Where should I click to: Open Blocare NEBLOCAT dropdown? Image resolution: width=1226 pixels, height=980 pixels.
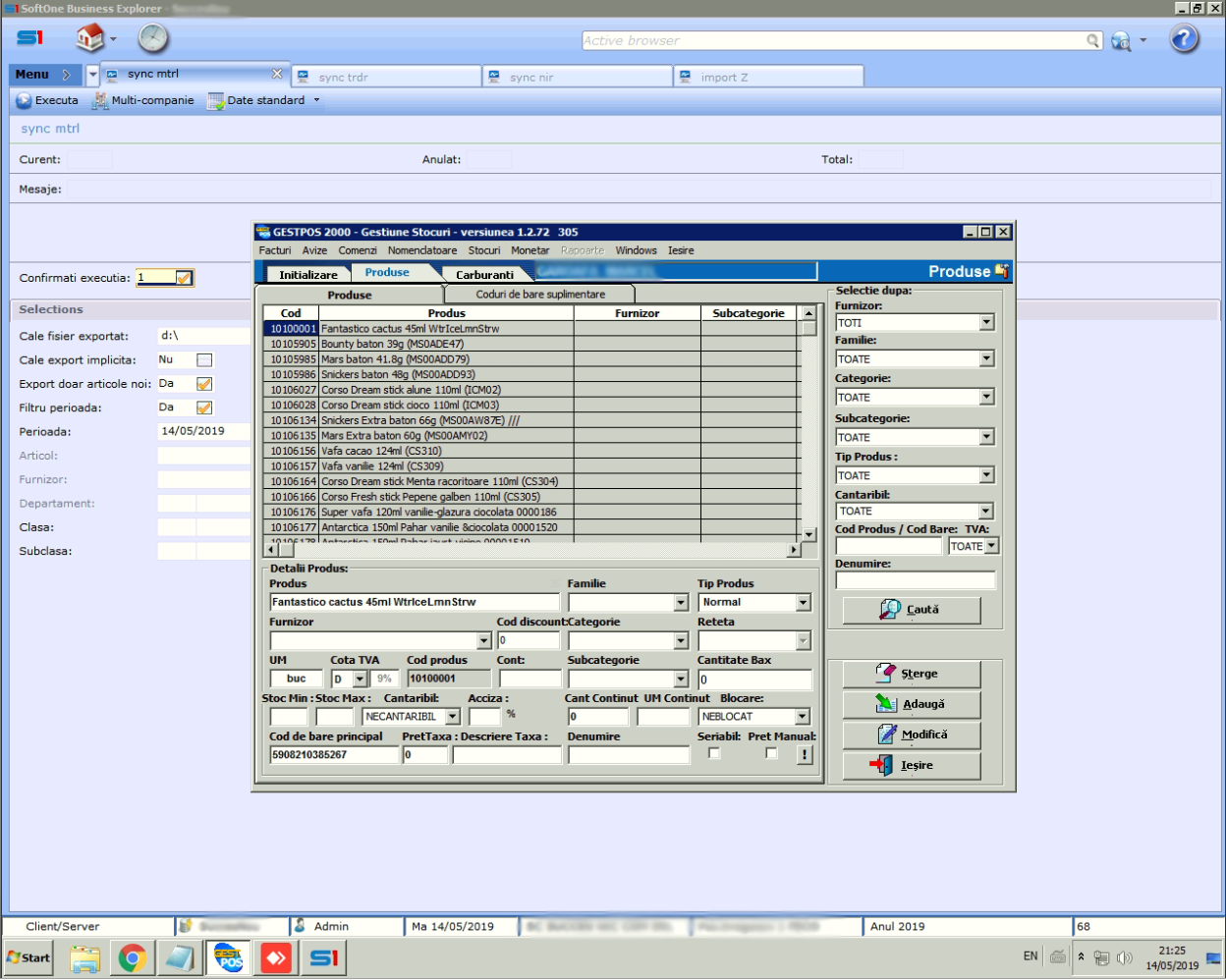803,717
